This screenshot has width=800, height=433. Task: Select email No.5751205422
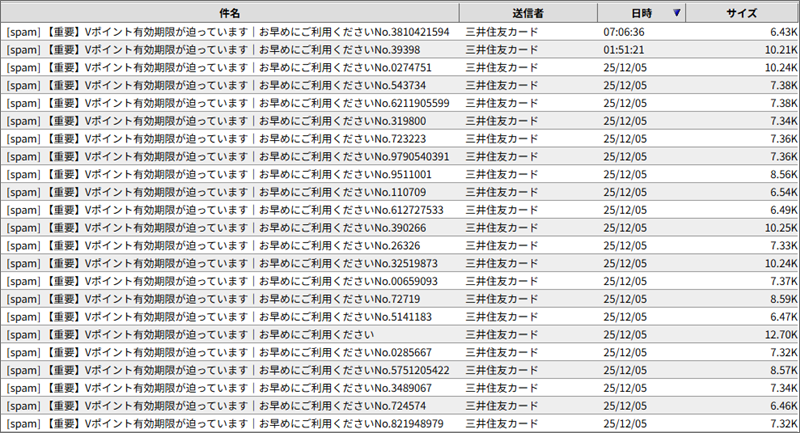[228, 370]
